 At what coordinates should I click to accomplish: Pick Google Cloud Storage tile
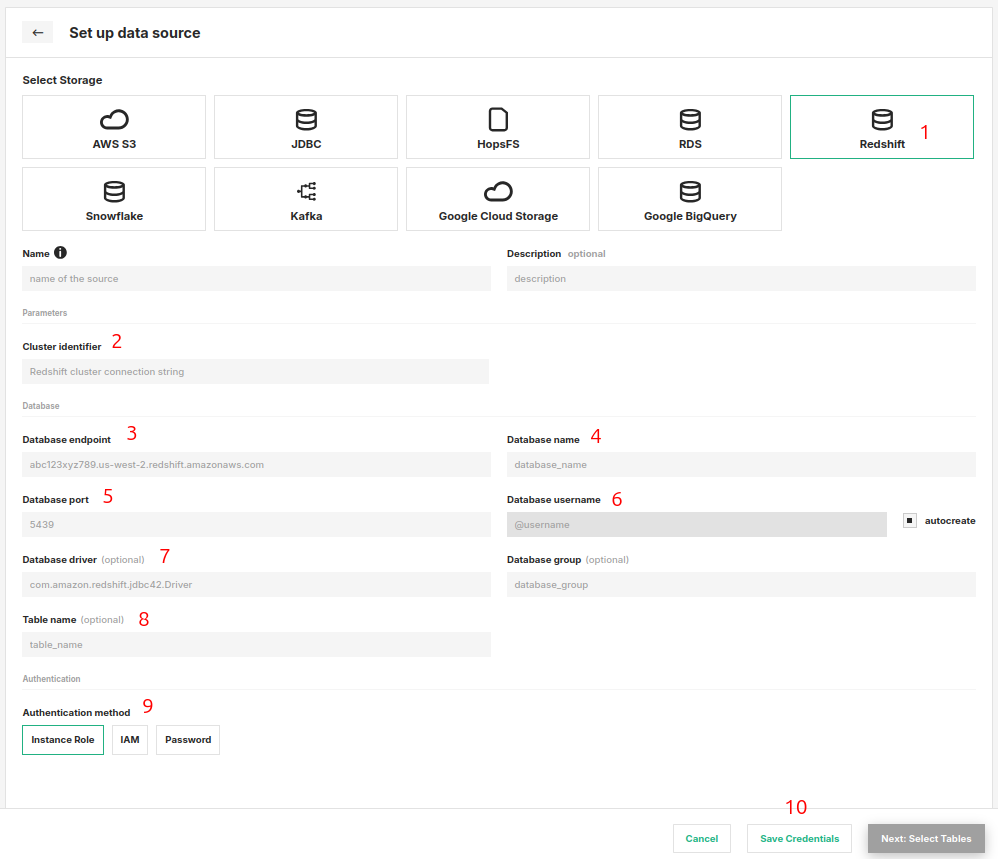click(x=498, y=199)
